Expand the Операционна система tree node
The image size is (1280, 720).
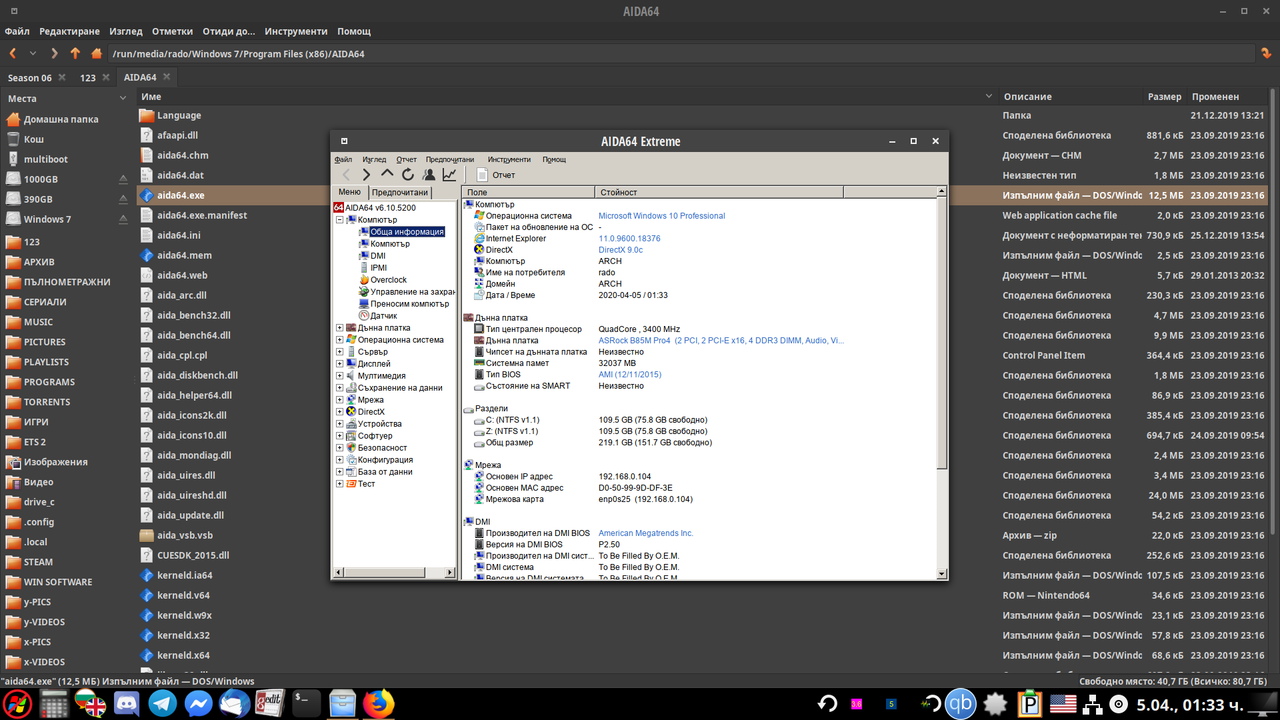(x=340, y=340)
